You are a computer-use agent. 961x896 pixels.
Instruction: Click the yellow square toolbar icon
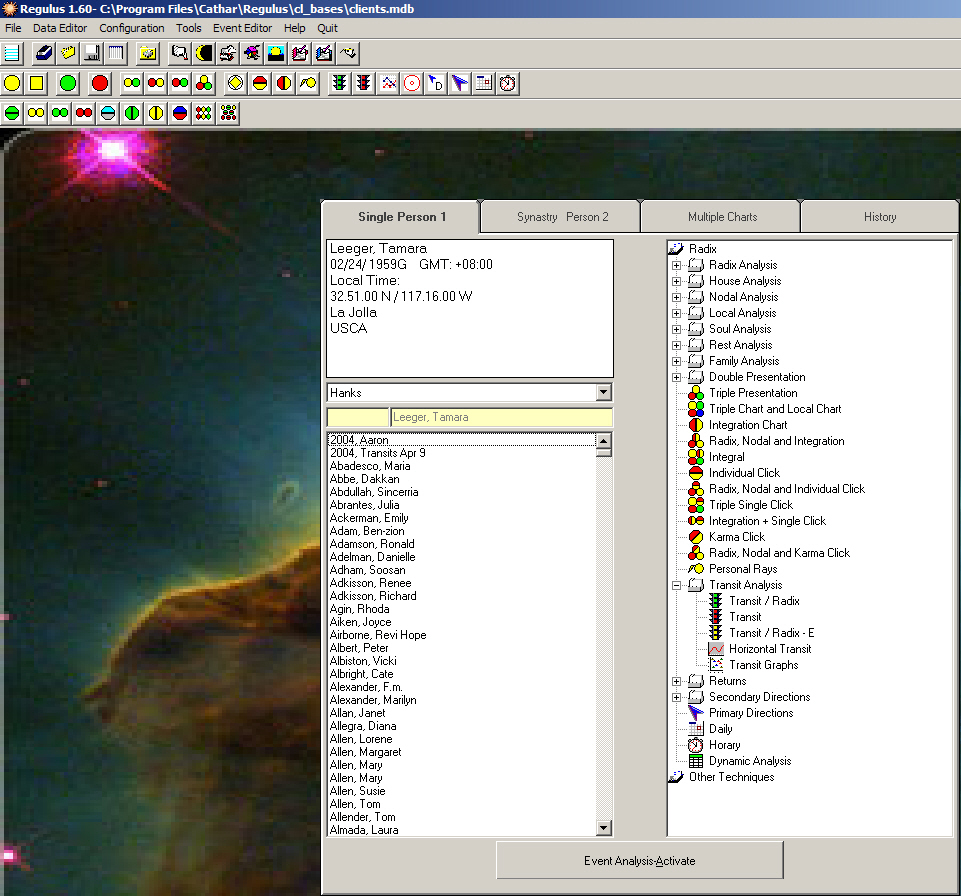click(37, 83)
